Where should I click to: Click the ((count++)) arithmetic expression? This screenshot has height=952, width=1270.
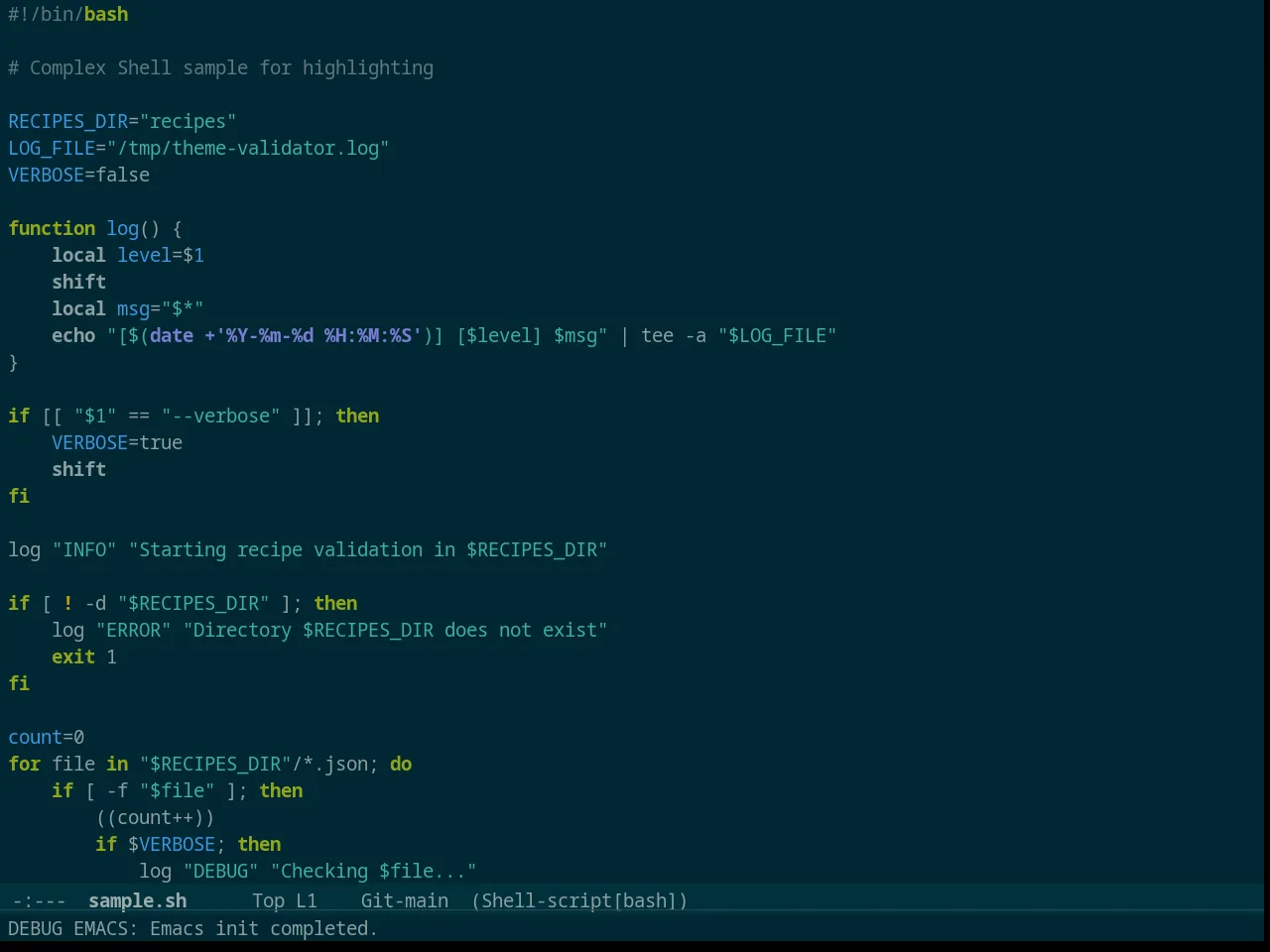click(x=155, y=817)
